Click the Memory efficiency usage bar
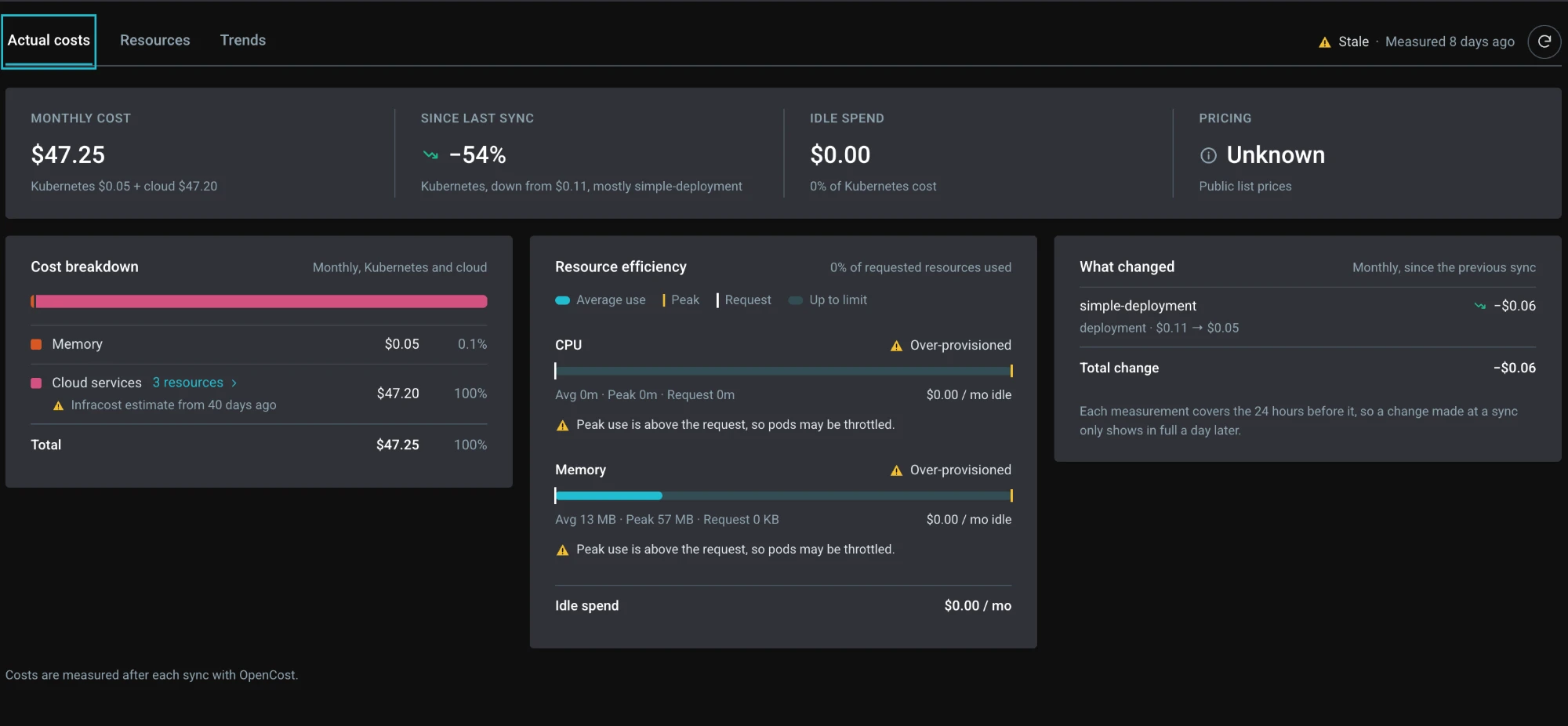The image size is (1568, 726). (x=783, y=495)
